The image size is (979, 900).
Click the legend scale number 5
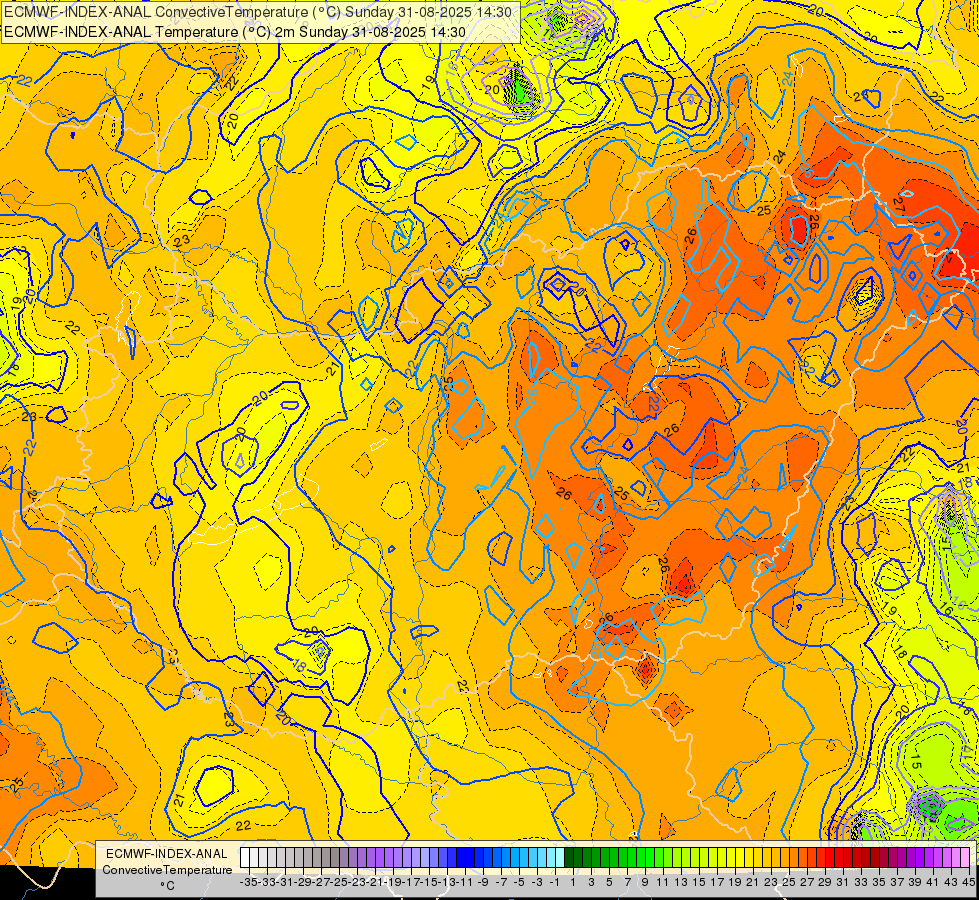(609, 882)
